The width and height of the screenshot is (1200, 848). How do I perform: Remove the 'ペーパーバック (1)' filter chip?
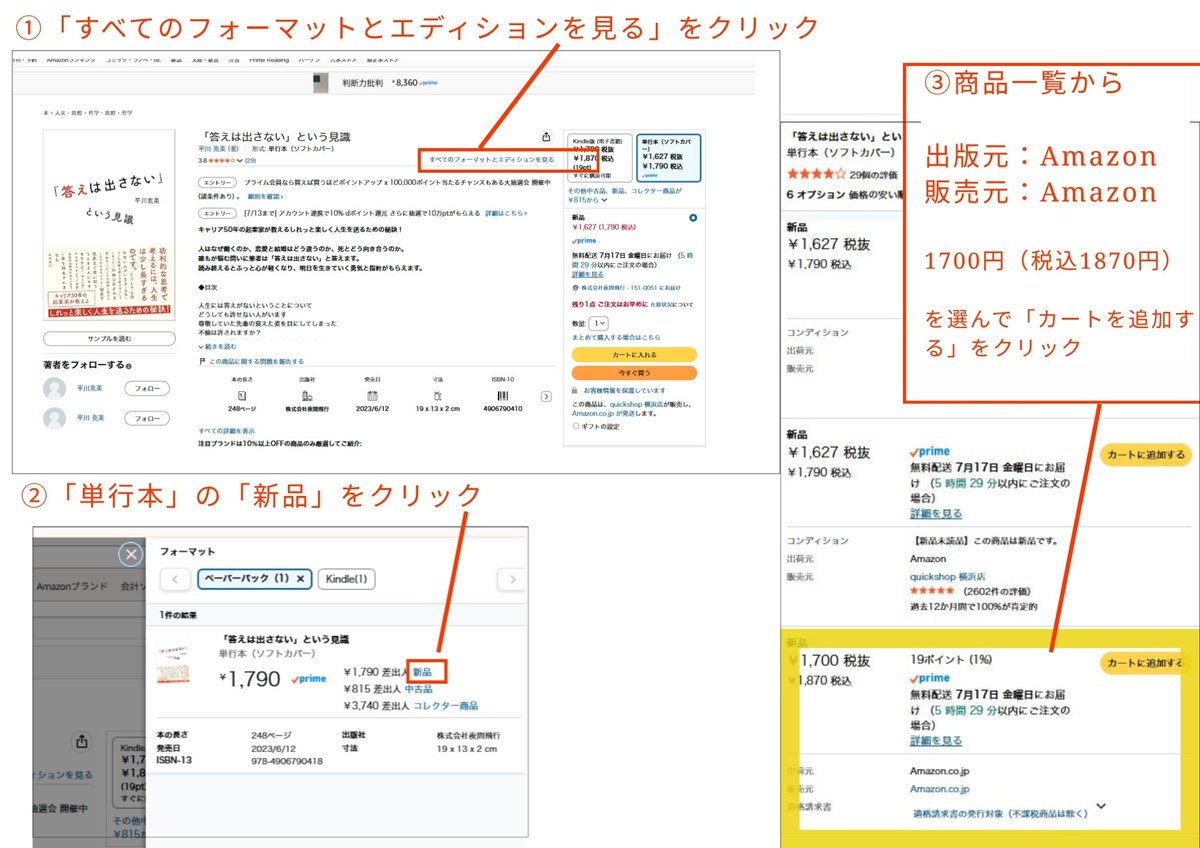[300, 579]
